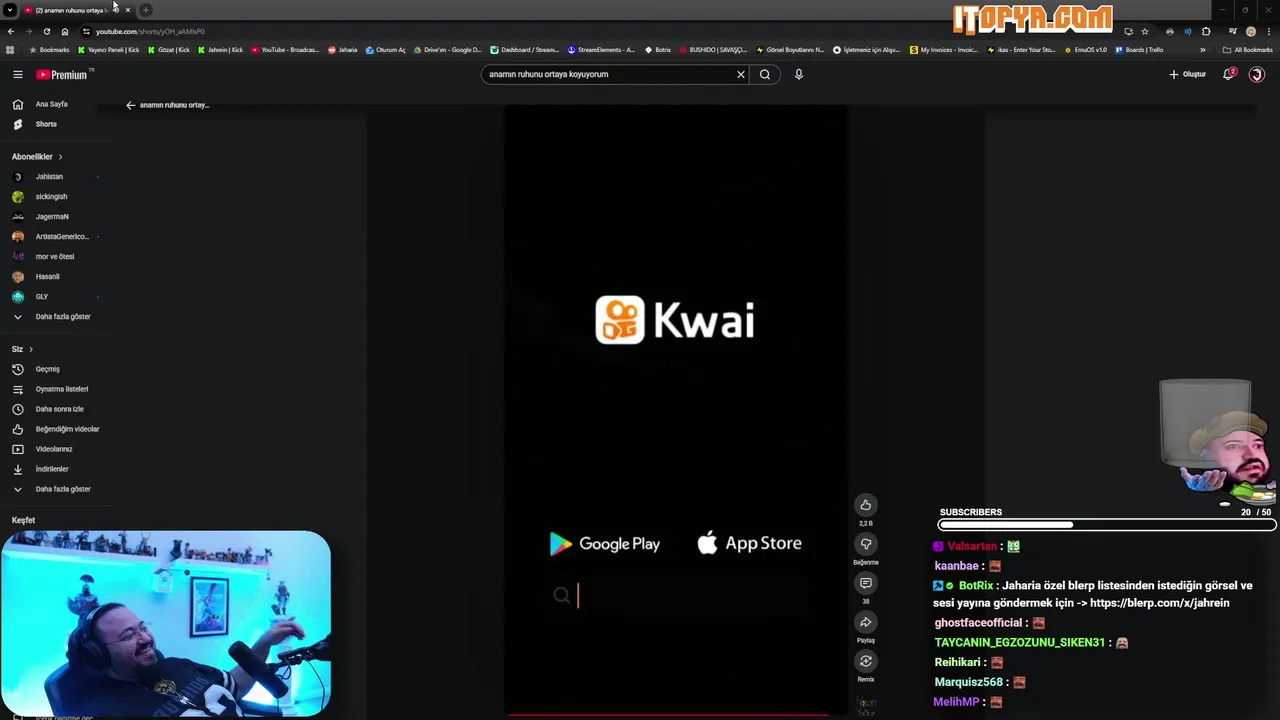Open the YouTube hamburger guide menu
Screen dimensions: 1280x720
(x=17, y=74)
